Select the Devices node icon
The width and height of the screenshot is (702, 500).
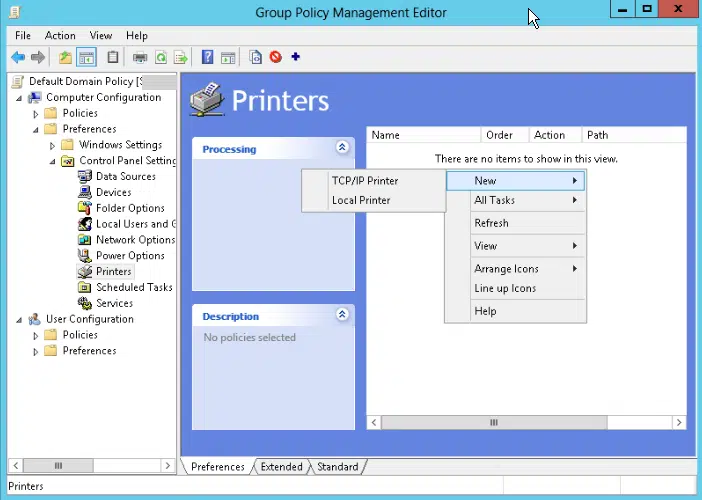[85, 192]
